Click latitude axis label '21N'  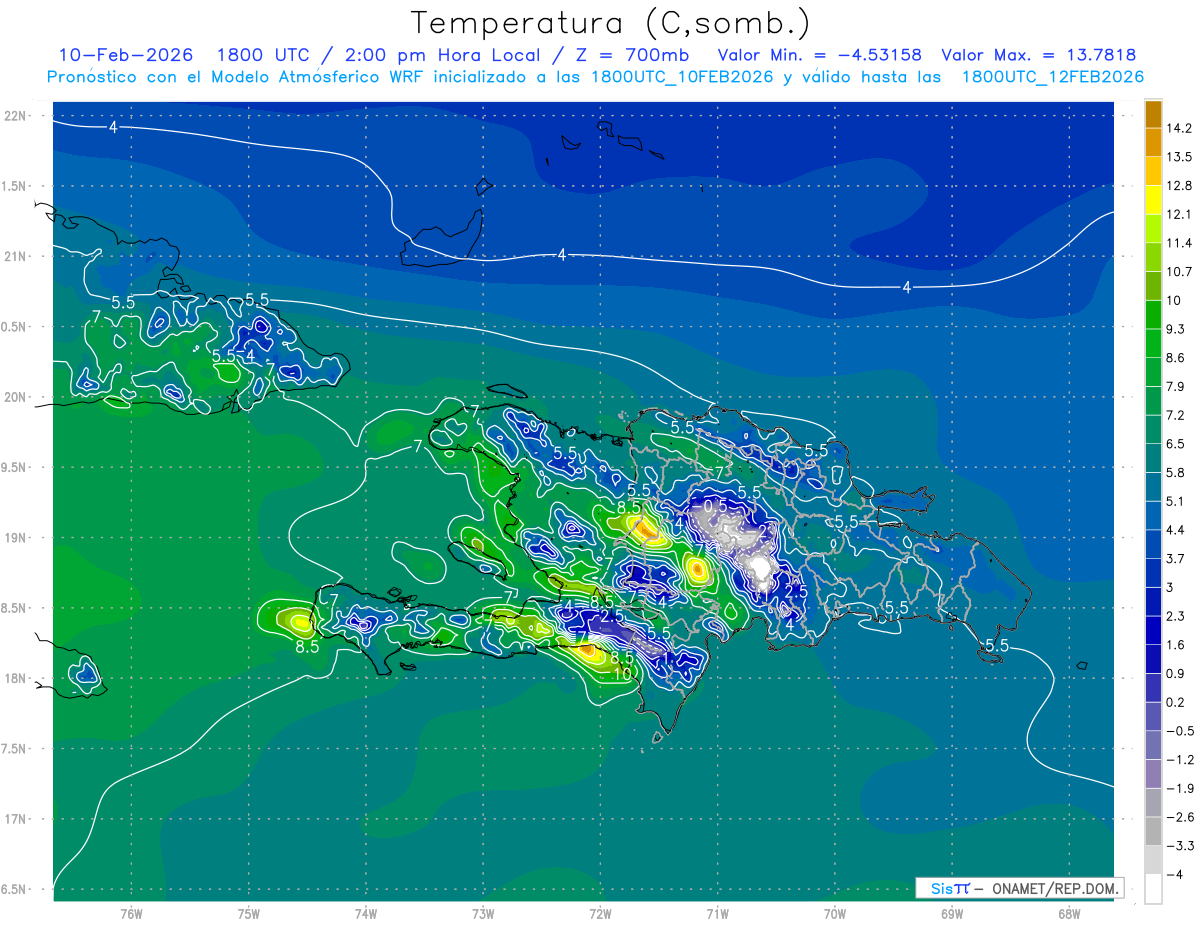16,257
